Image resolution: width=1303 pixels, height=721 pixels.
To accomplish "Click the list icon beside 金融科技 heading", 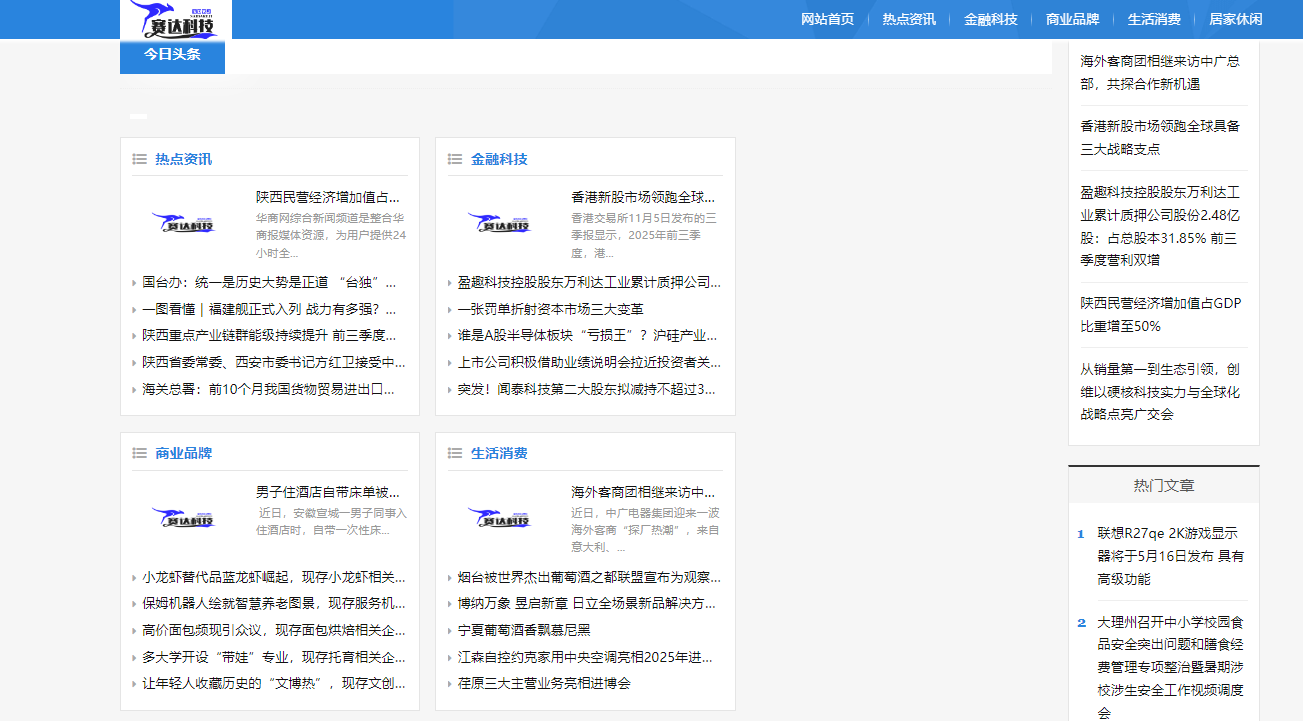I will (455, 159).
